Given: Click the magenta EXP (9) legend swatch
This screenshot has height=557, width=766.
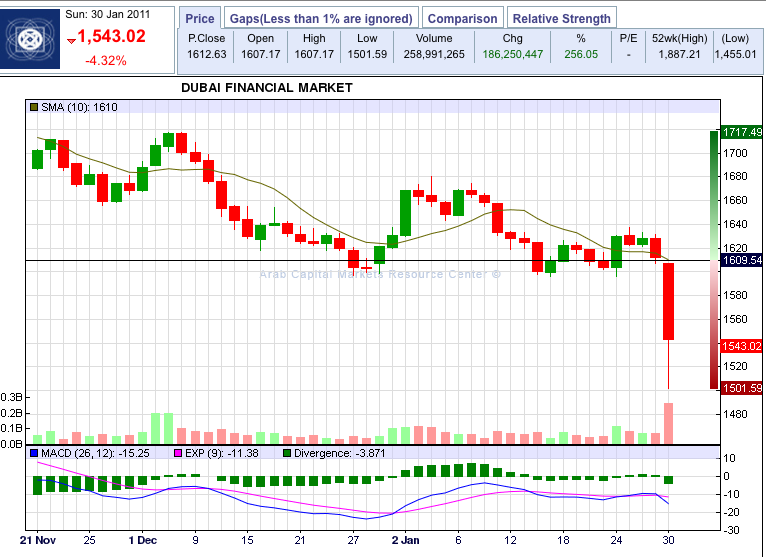Looking at the screenshot, I should tap(178, 453).
